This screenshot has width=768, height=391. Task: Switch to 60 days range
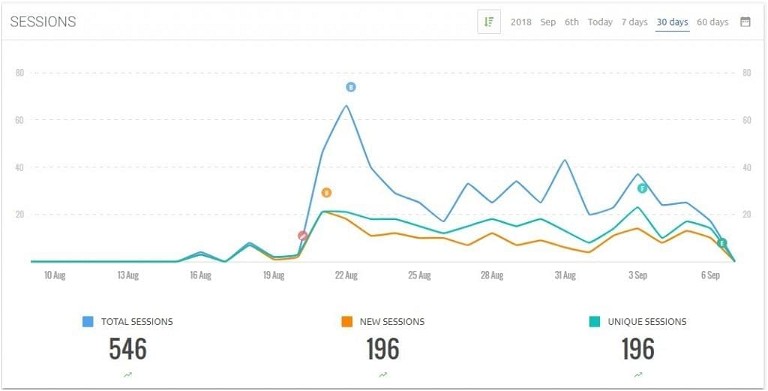tap(712, 22)
